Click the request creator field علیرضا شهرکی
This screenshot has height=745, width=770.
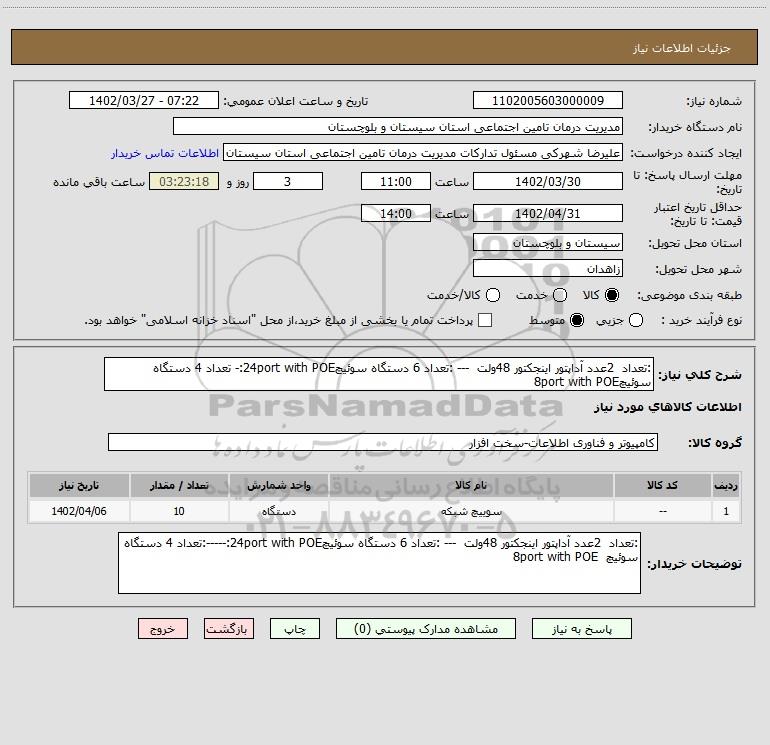tap(423, 153)
